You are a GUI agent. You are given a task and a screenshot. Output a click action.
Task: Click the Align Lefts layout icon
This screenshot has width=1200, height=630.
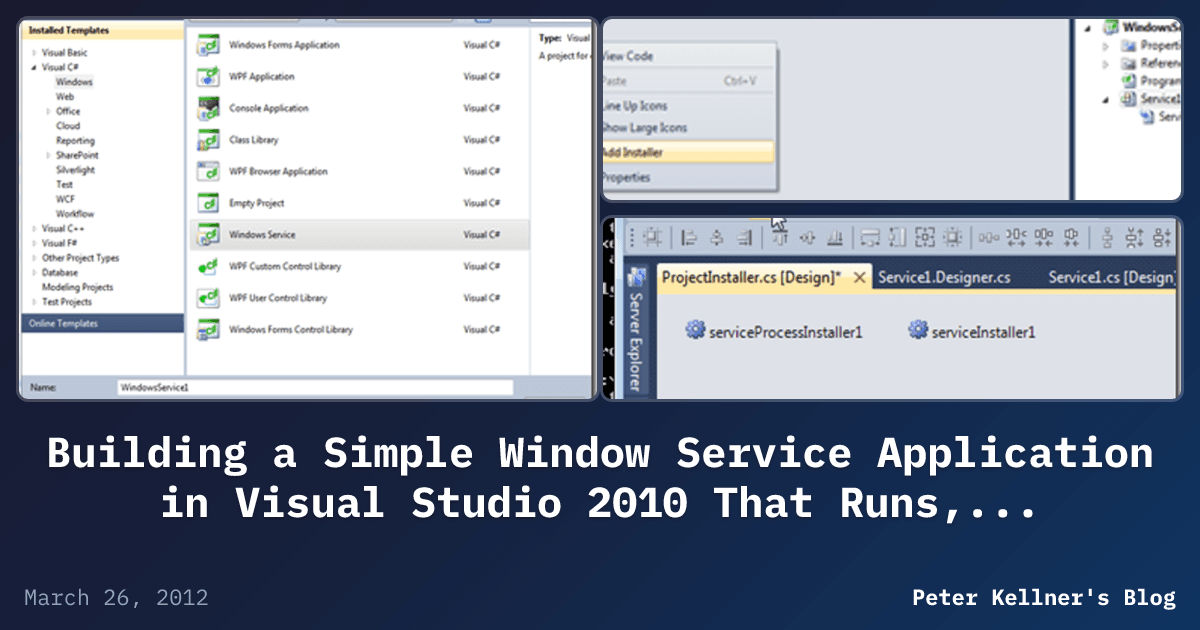(x=689, y=238)
